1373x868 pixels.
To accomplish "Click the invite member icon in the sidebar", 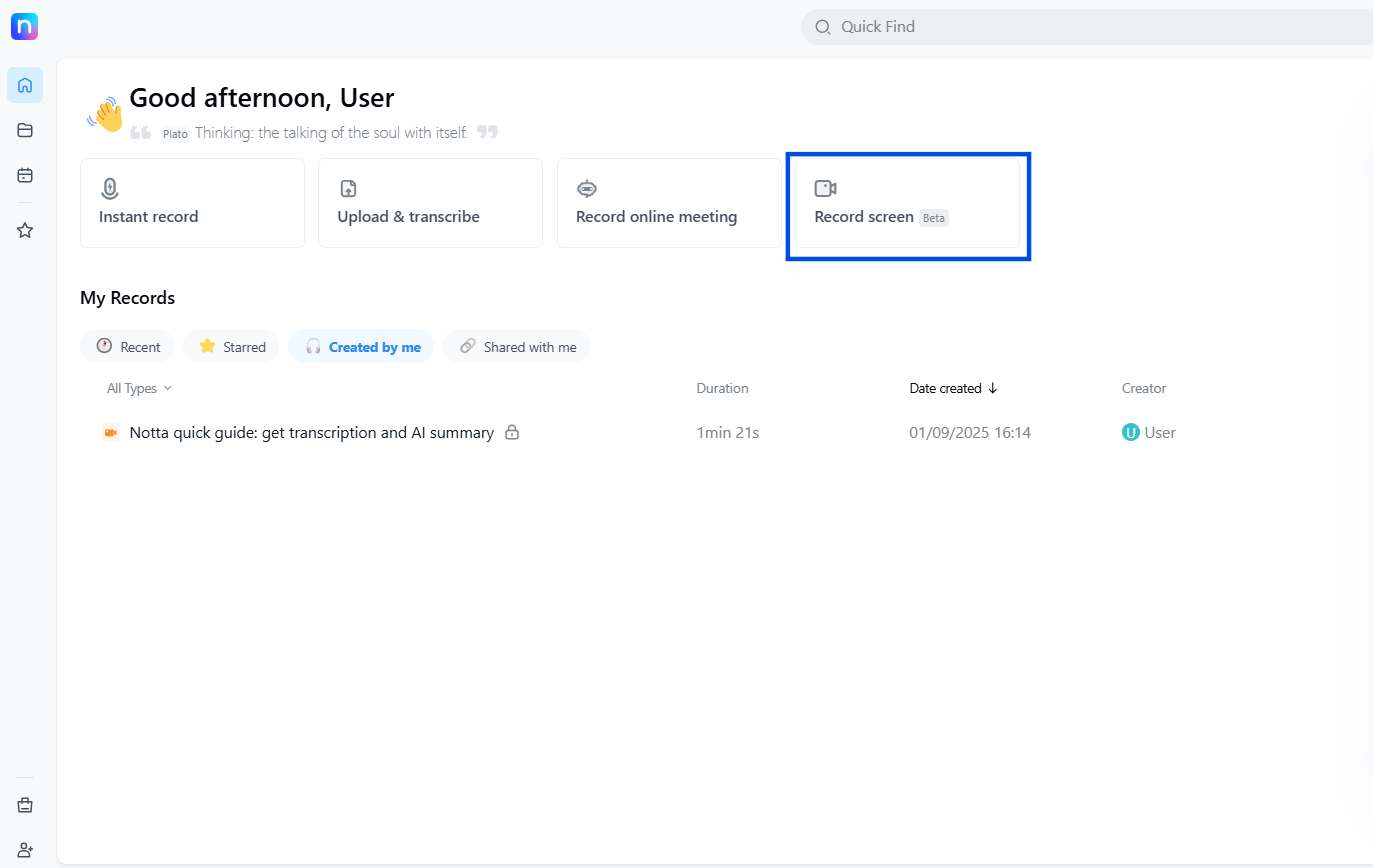I will 25,850.
